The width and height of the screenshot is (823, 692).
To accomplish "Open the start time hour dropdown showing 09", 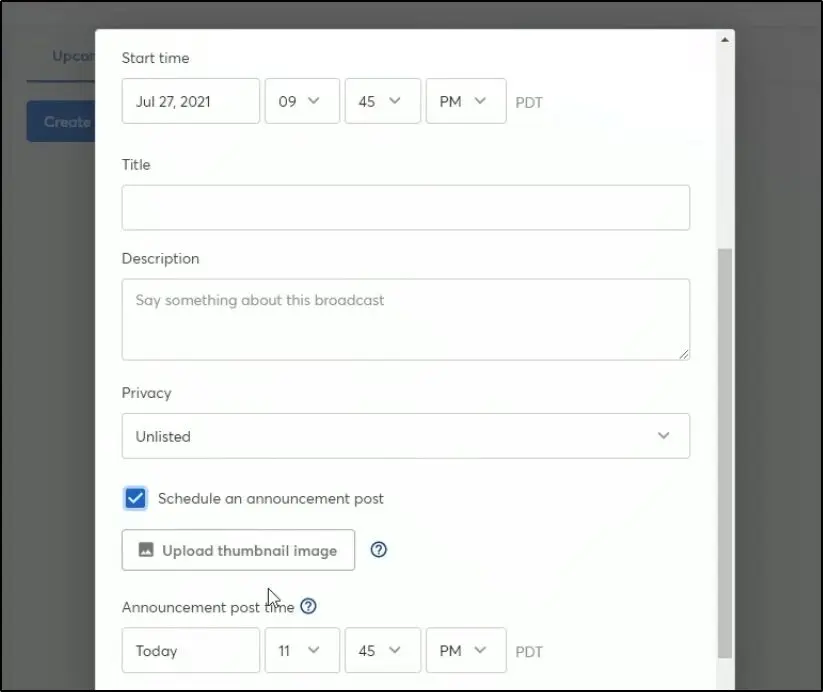I will coord(302,100).
